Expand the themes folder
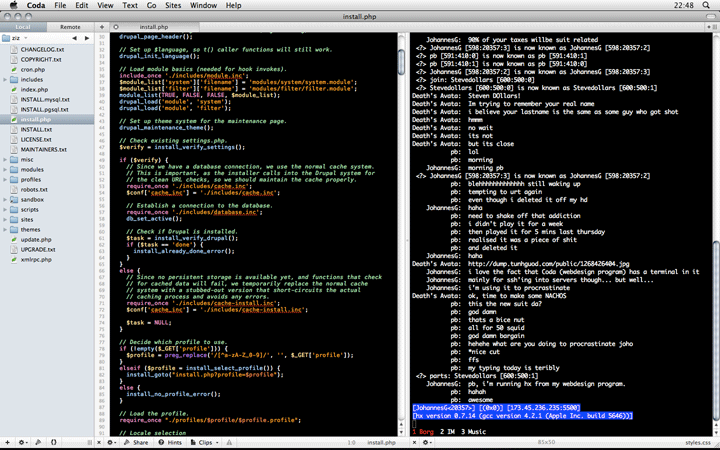The width and height of the screenshot is (720, 450). 5,230
